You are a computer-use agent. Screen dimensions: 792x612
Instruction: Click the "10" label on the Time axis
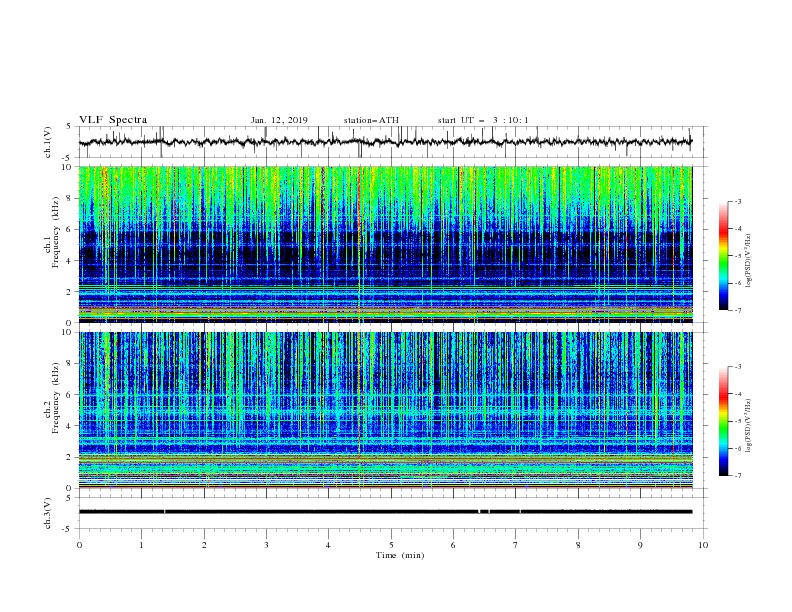tap(703, 545)
